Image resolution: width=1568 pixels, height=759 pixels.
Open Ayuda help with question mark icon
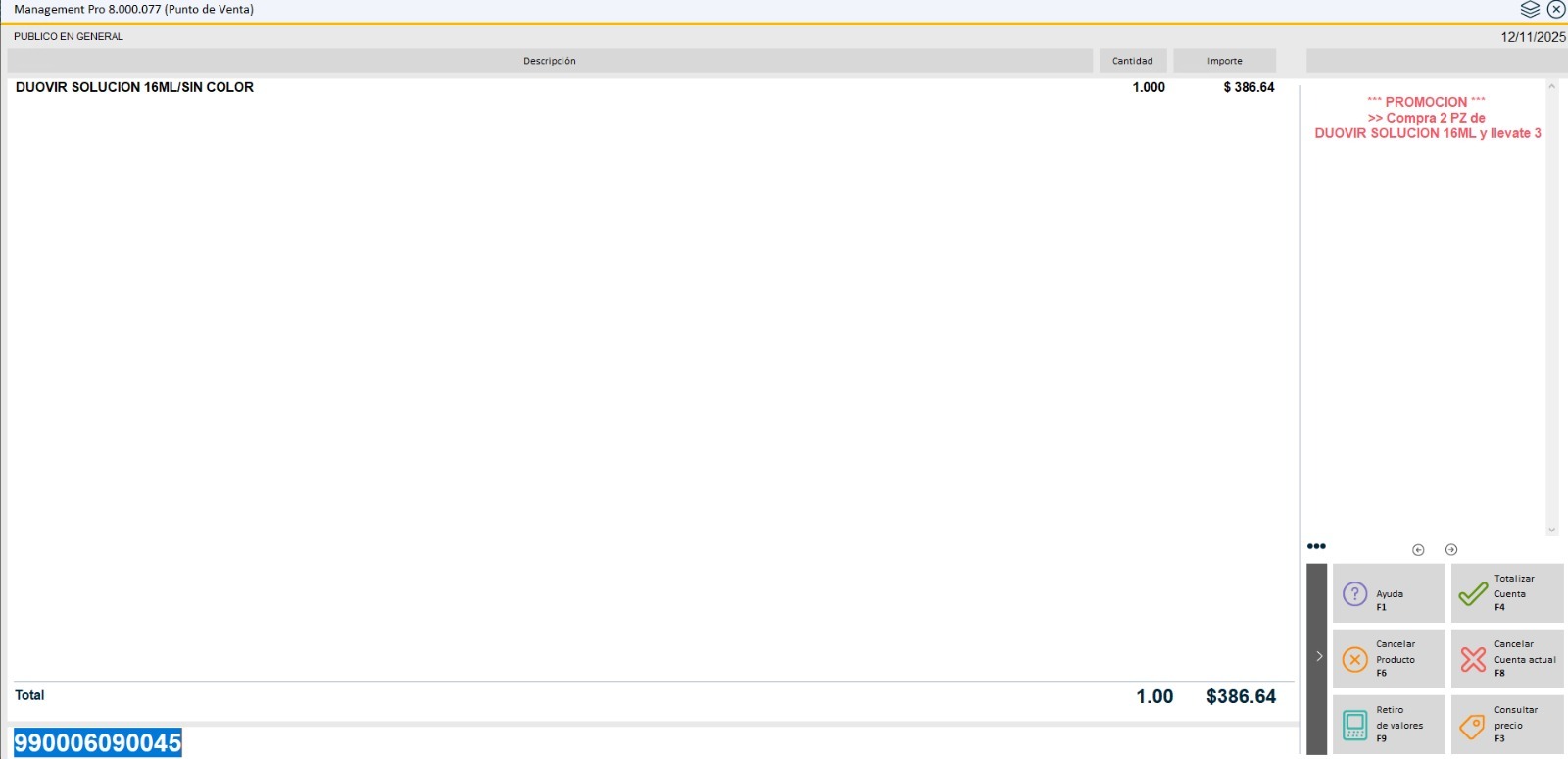[1354, 594]
